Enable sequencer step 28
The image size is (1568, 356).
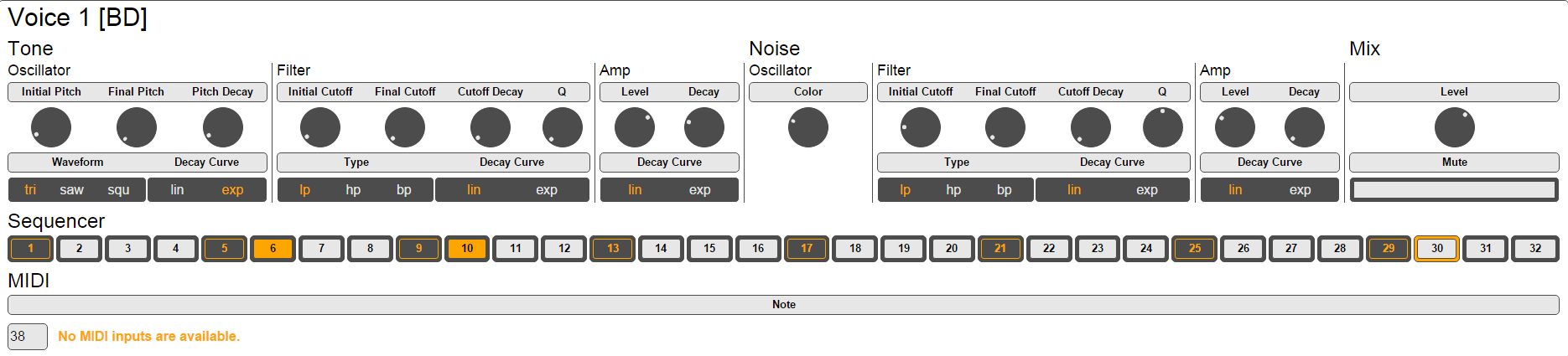point(1340,249)
